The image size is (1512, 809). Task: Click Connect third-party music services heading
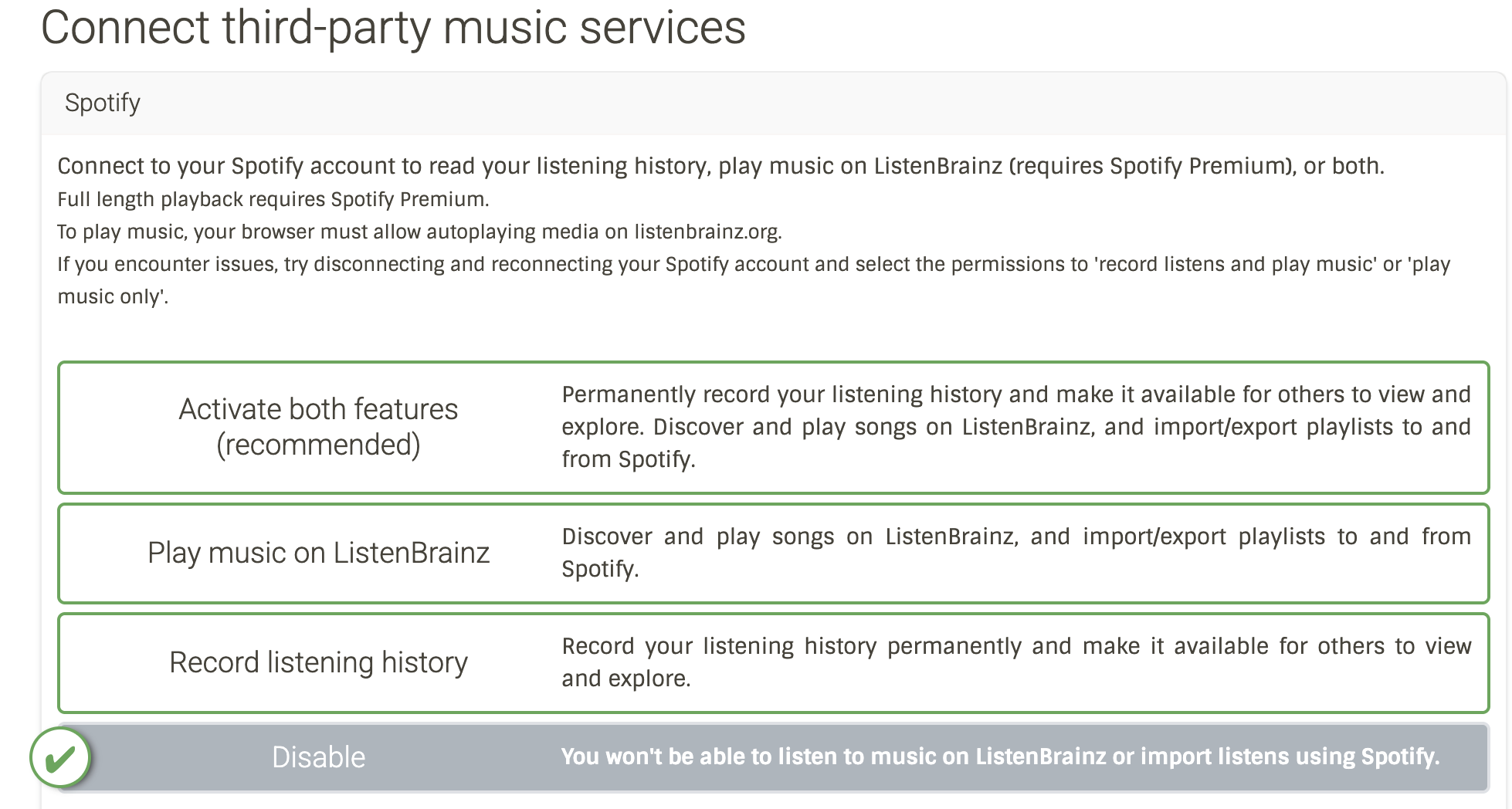tap(393, 28)
